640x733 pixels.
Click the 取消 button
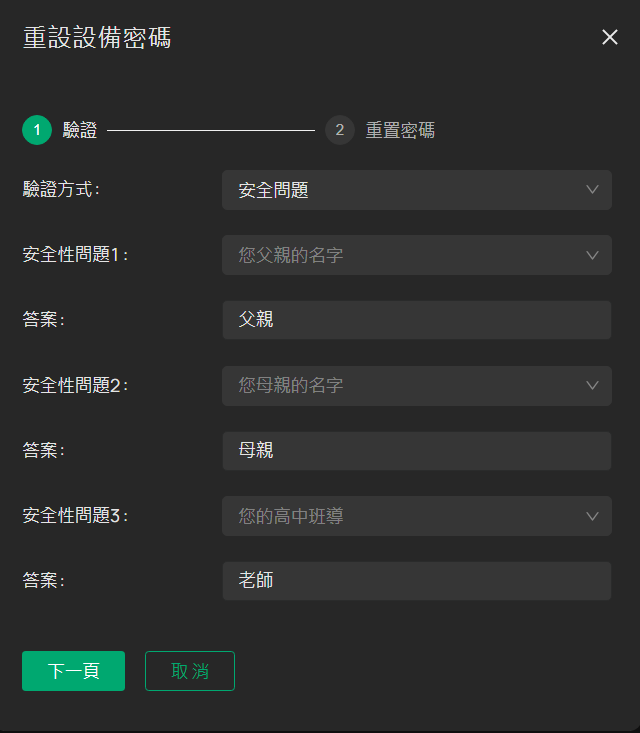click(190, 671)
